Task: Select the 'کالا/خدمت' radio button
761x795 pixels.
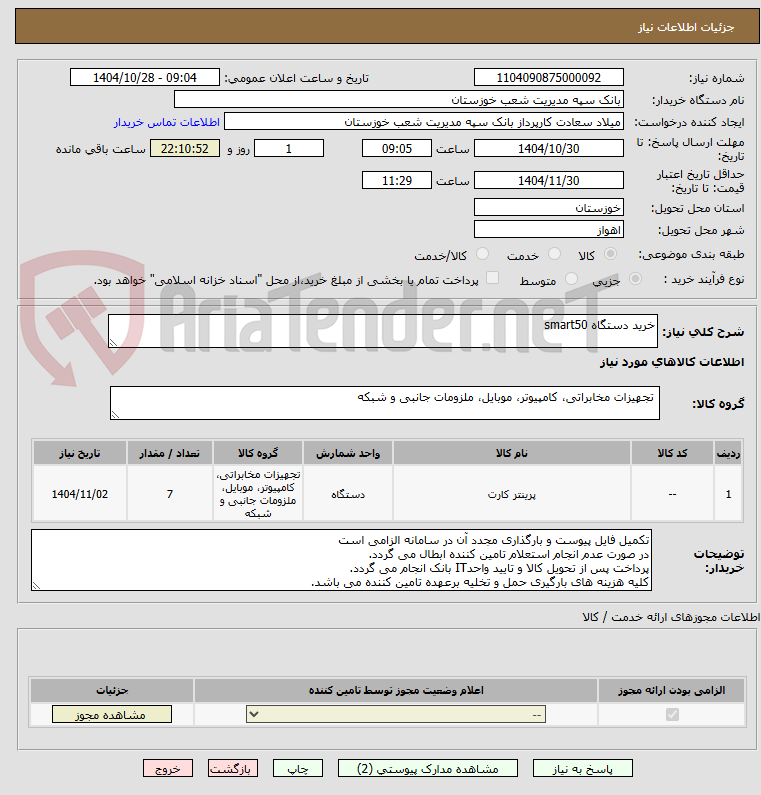Action: coord(483,254)
